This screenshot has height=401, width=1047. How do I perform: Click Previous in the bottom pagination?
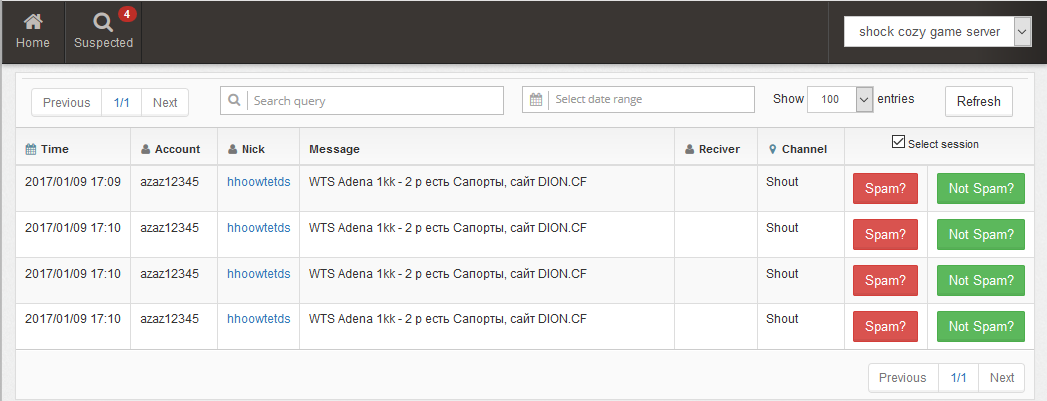pos(903,378)
